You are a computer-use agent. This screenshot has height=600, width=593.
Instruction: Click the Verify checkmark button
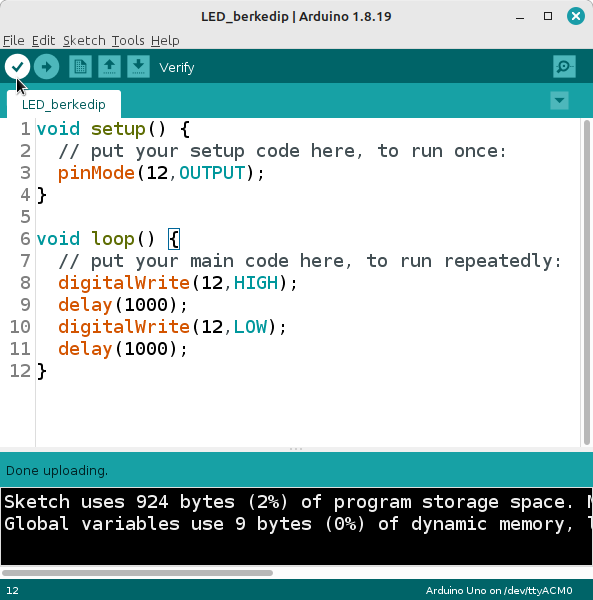pos(18,67)
